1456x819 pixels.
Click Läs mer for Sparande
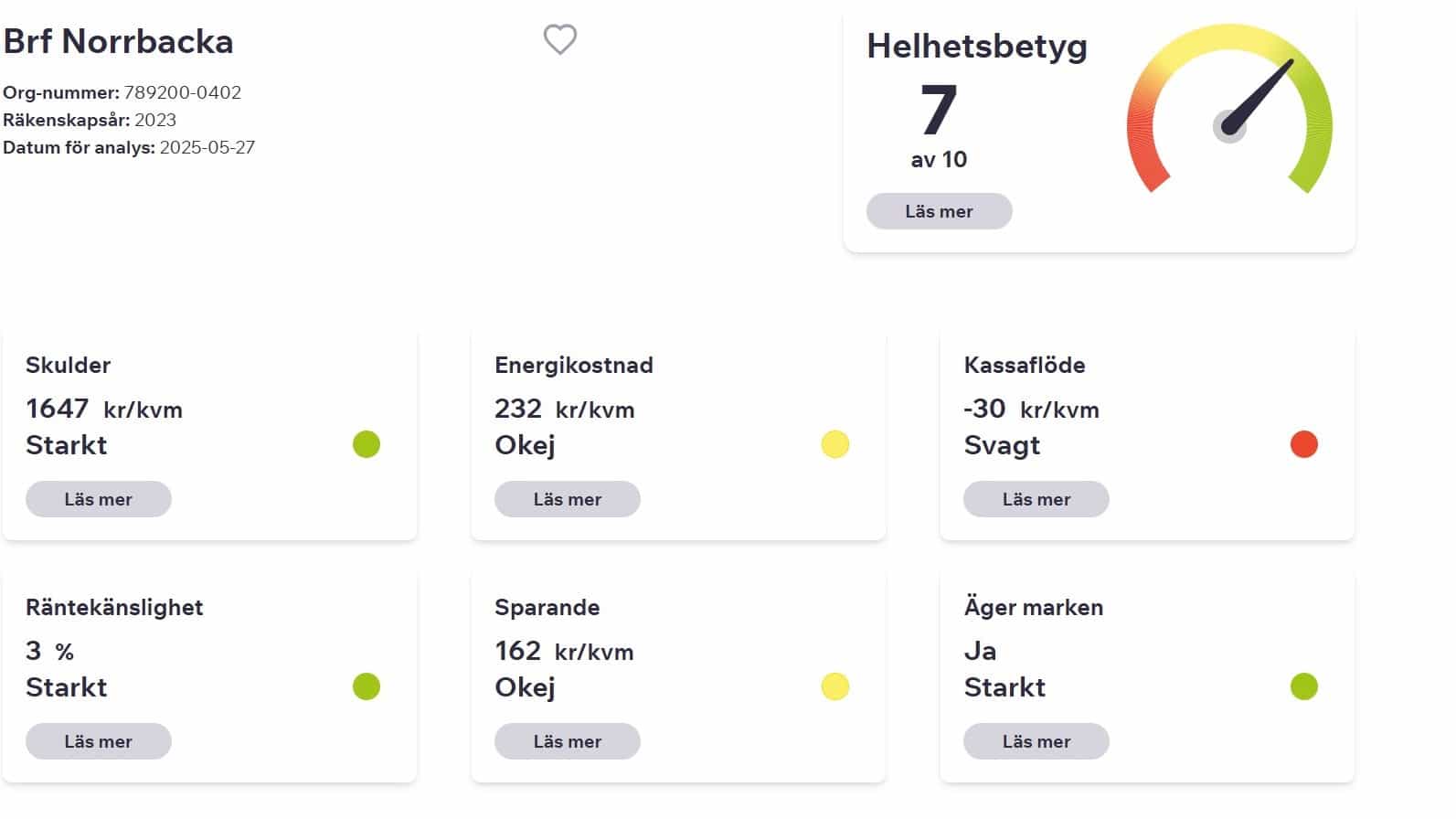pyautogui.click(x=567, y=741)
